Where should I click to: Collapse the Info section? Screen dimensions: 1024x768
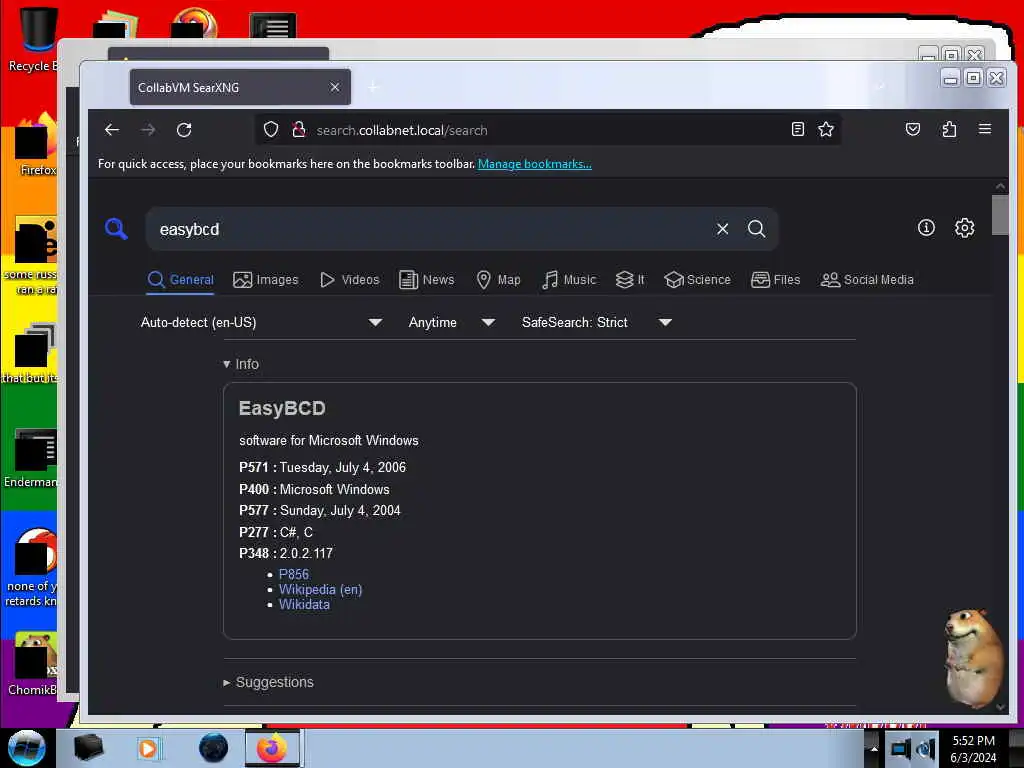(241, 364)
